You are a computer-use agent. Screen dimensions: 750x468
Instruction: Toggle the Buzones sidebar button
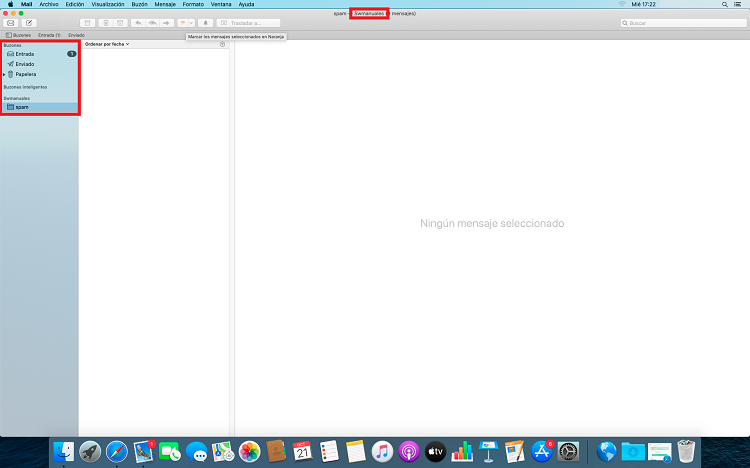click(x=19, y=35)
